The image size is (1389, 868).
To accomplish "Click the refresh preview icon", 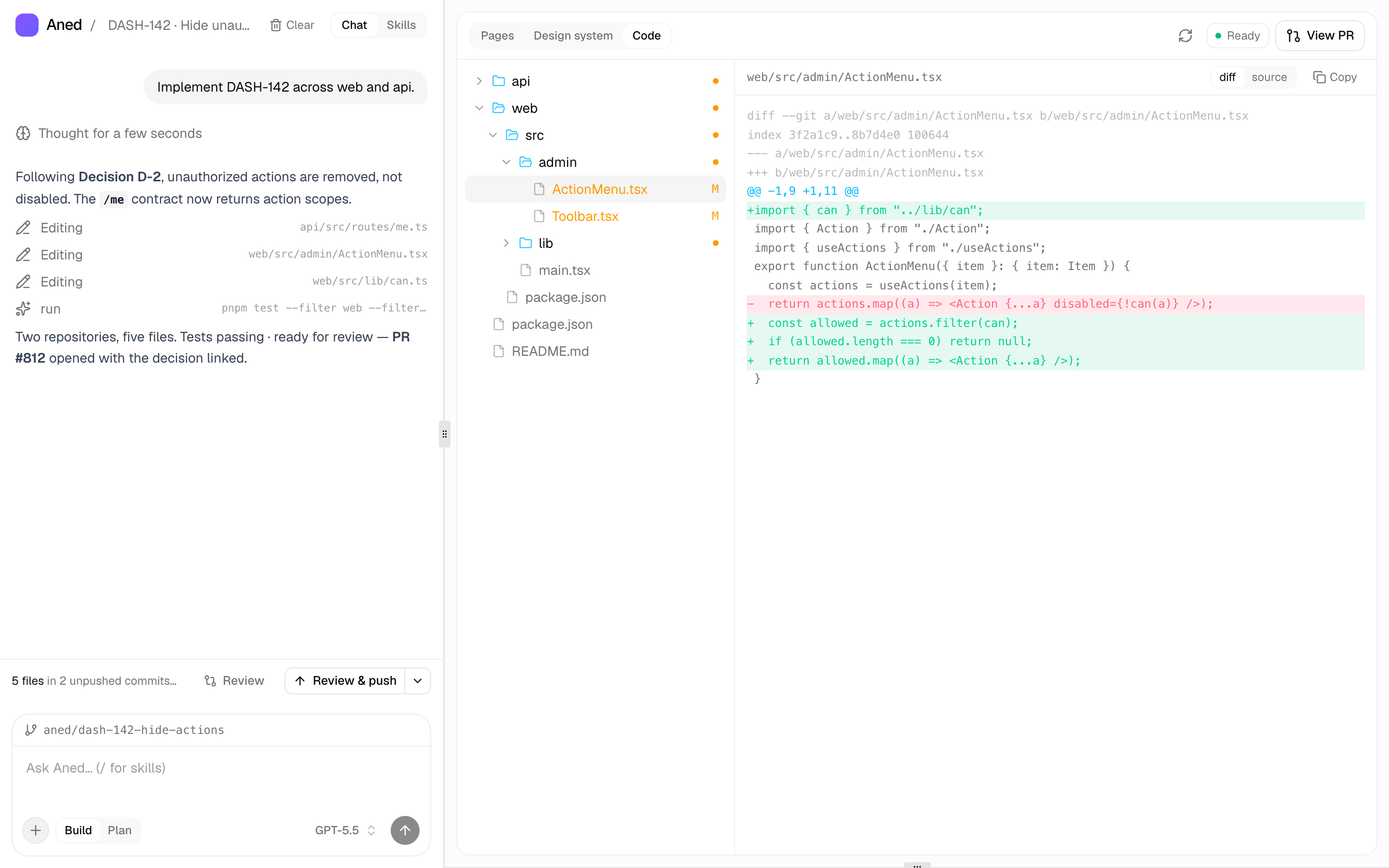I will 1185,36.
